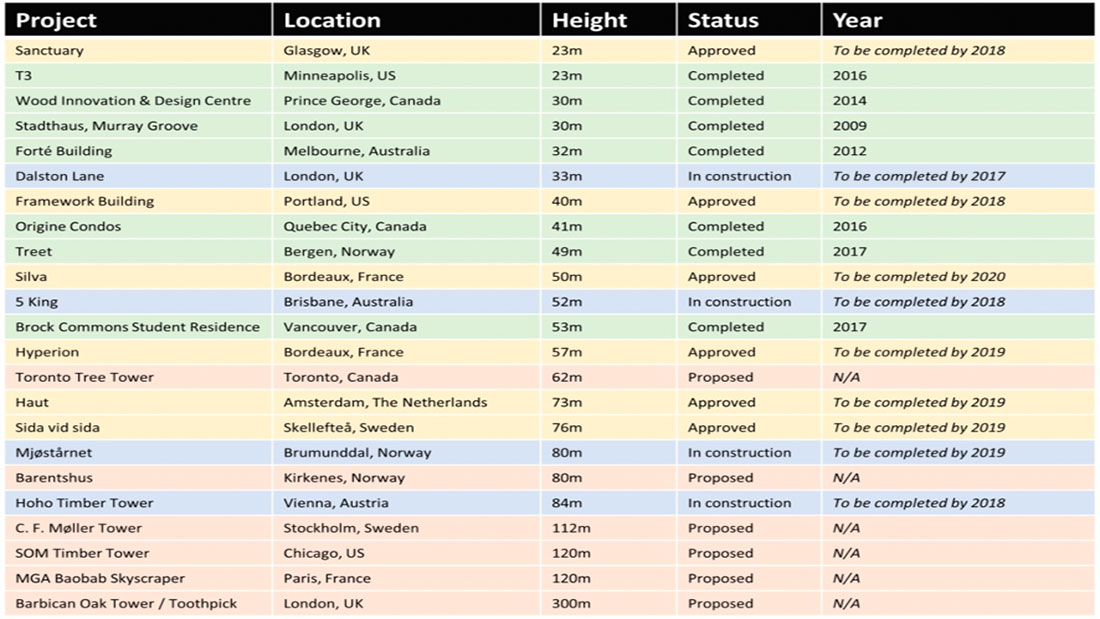Click the Brock Commons Student Residence cell

point(137,327)
